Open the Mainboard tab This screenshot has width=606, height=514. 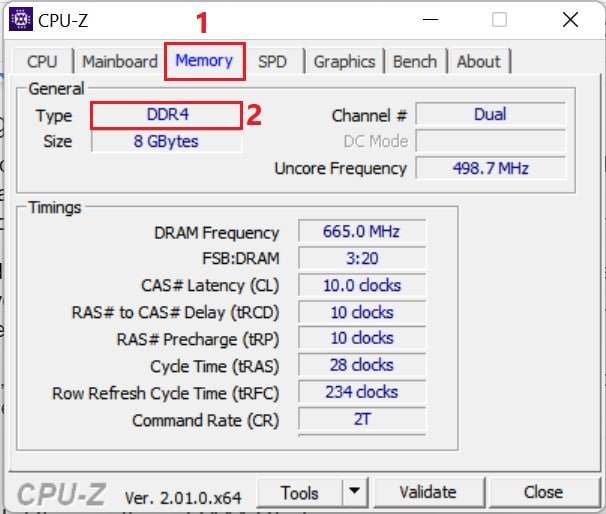120,61
